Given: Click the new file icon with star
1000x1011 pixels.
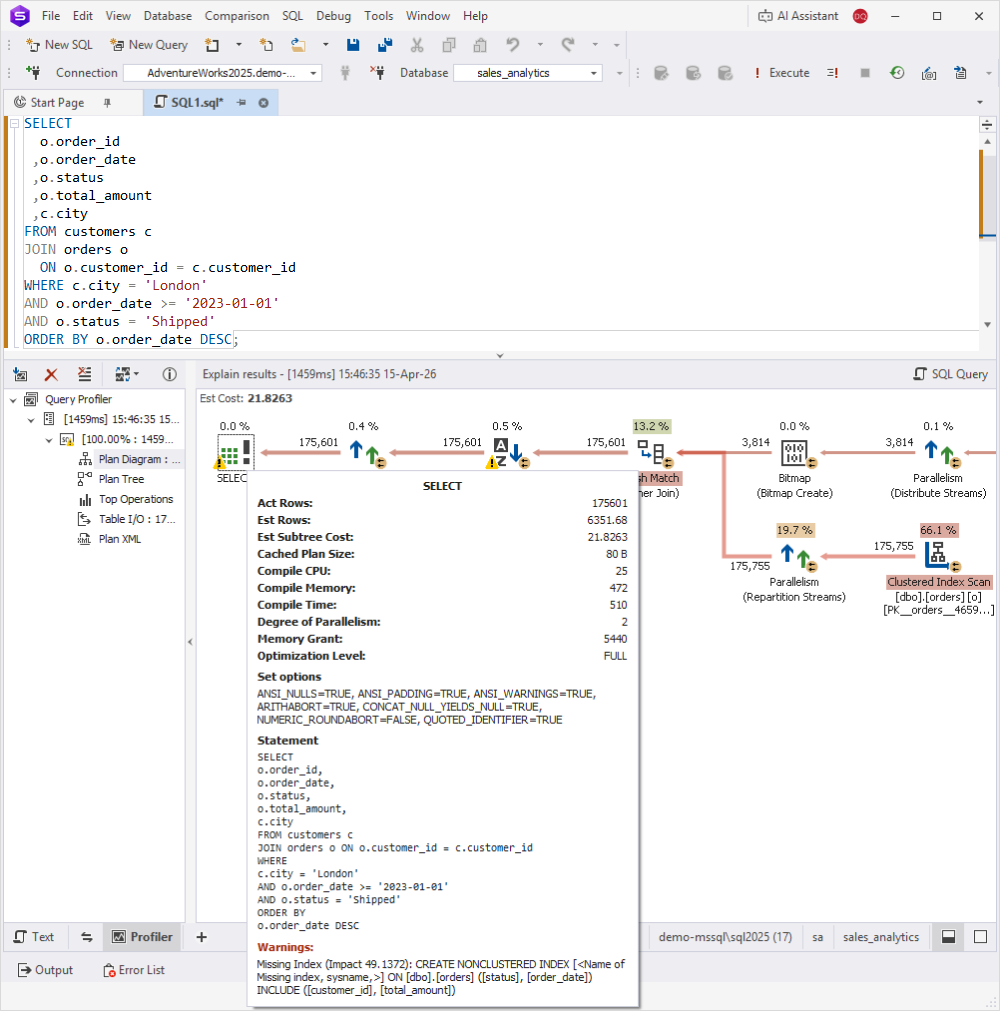Looking at the screenshot, I should tap(266, 44).
